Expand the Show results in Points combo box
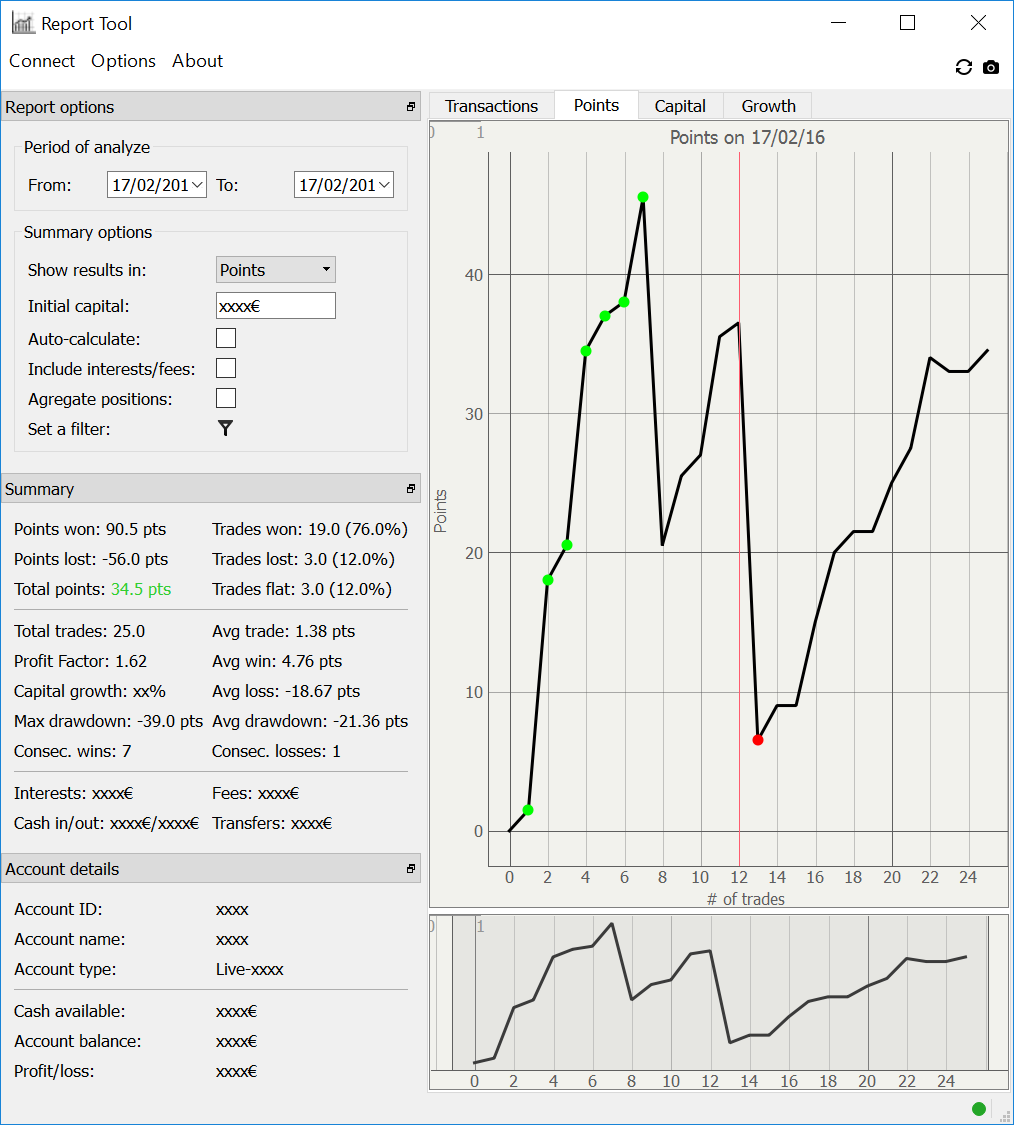 point(276,270)
